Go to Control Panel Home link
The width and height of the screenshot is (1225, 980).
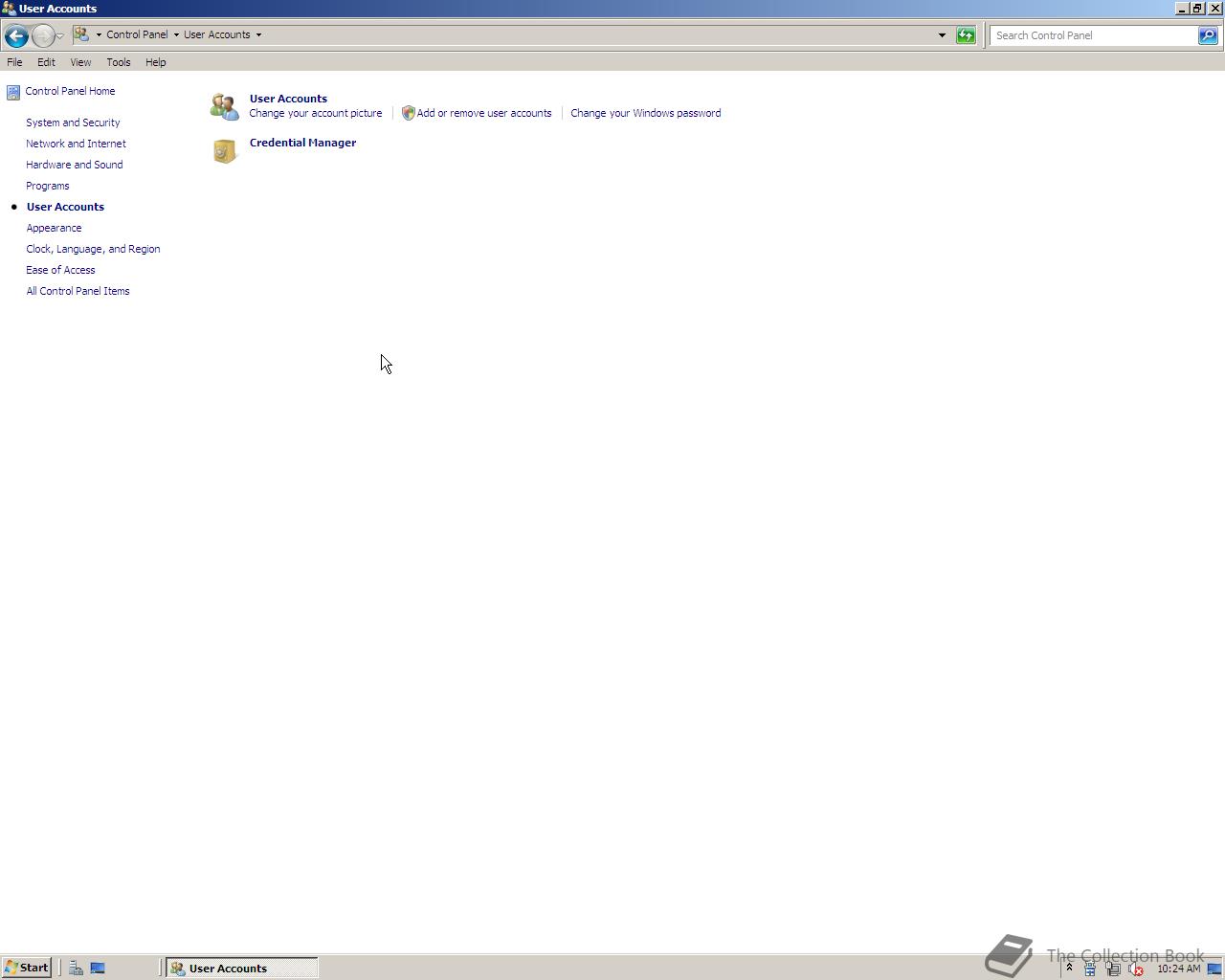tap(70, 91)
